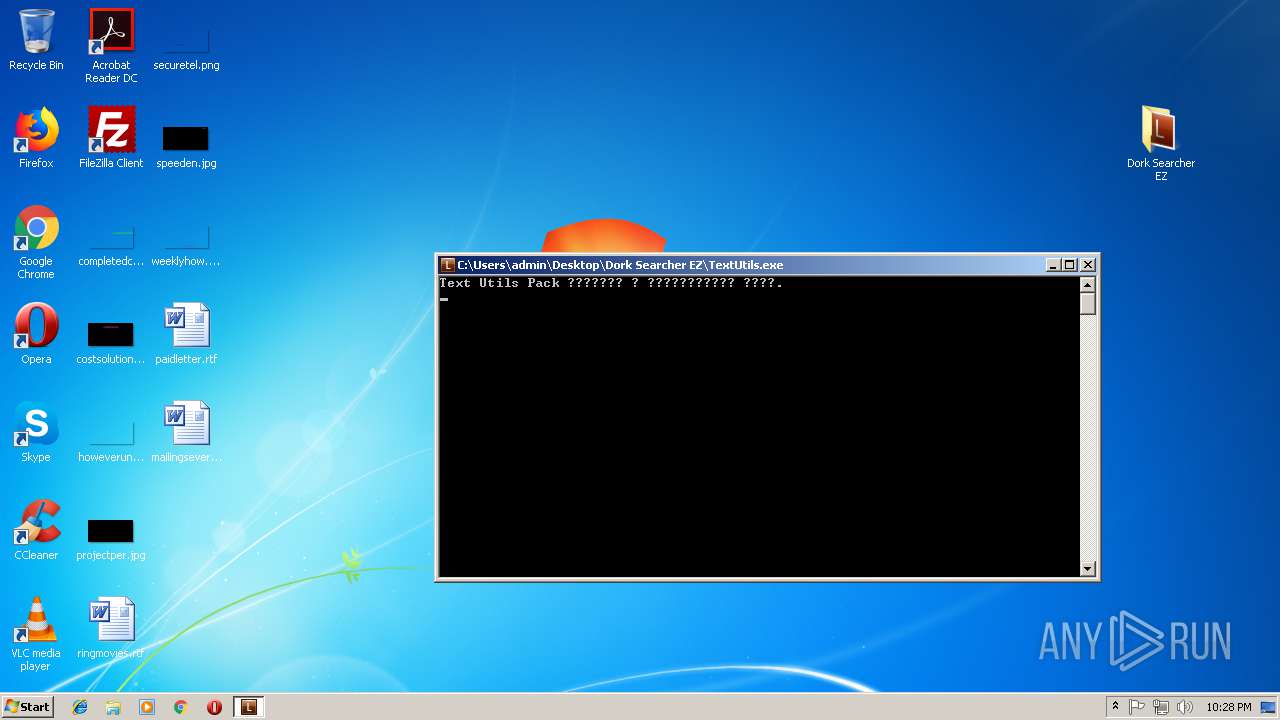Select the speeden.jpg file icon
The width and height of the screenshot is (1280, 720).
(x=186, y=146)
